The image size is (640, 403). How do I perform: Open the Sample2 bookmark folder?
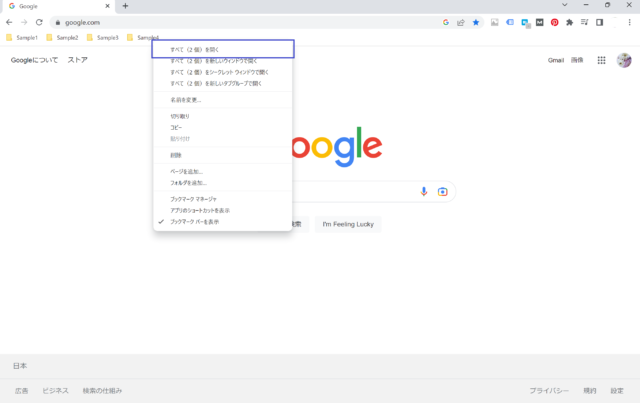[62, 38]
